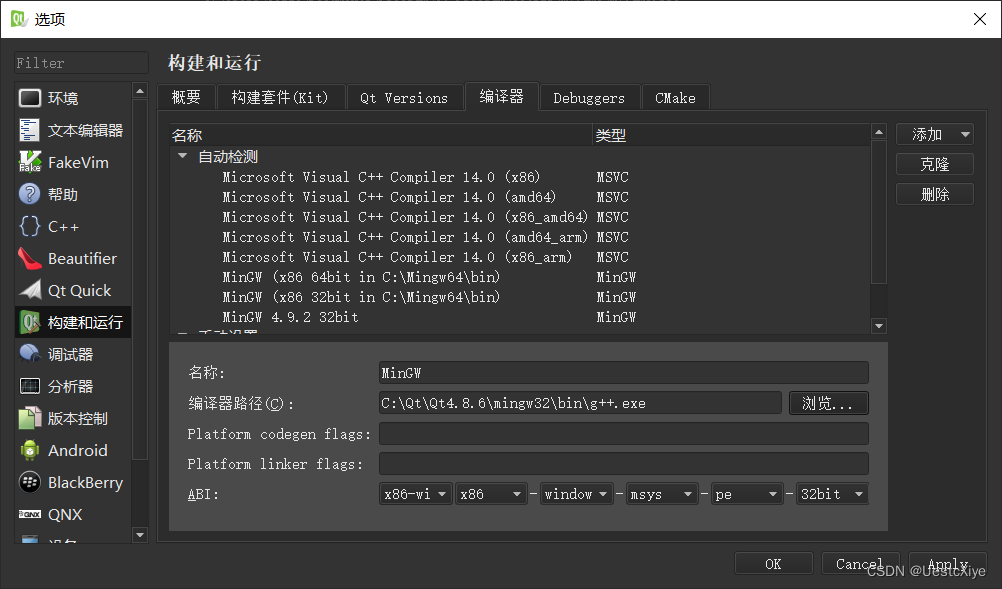Open the window ABI OS dropdown
This screenshot has width=1002, height=589.
(x=576, y=494)
